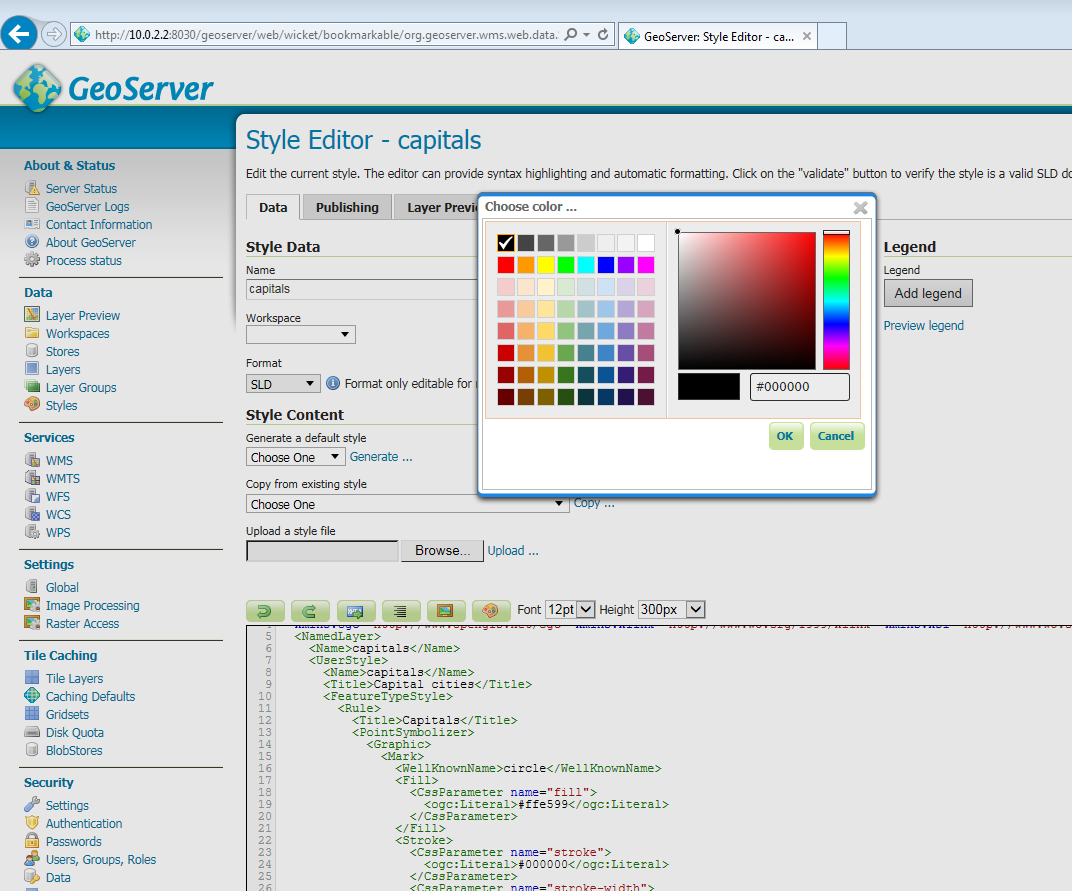Select the GeoServer: Style Editor browser tab
The image size is (1072, 891).
pyautogui.click(x=719, y=36)
